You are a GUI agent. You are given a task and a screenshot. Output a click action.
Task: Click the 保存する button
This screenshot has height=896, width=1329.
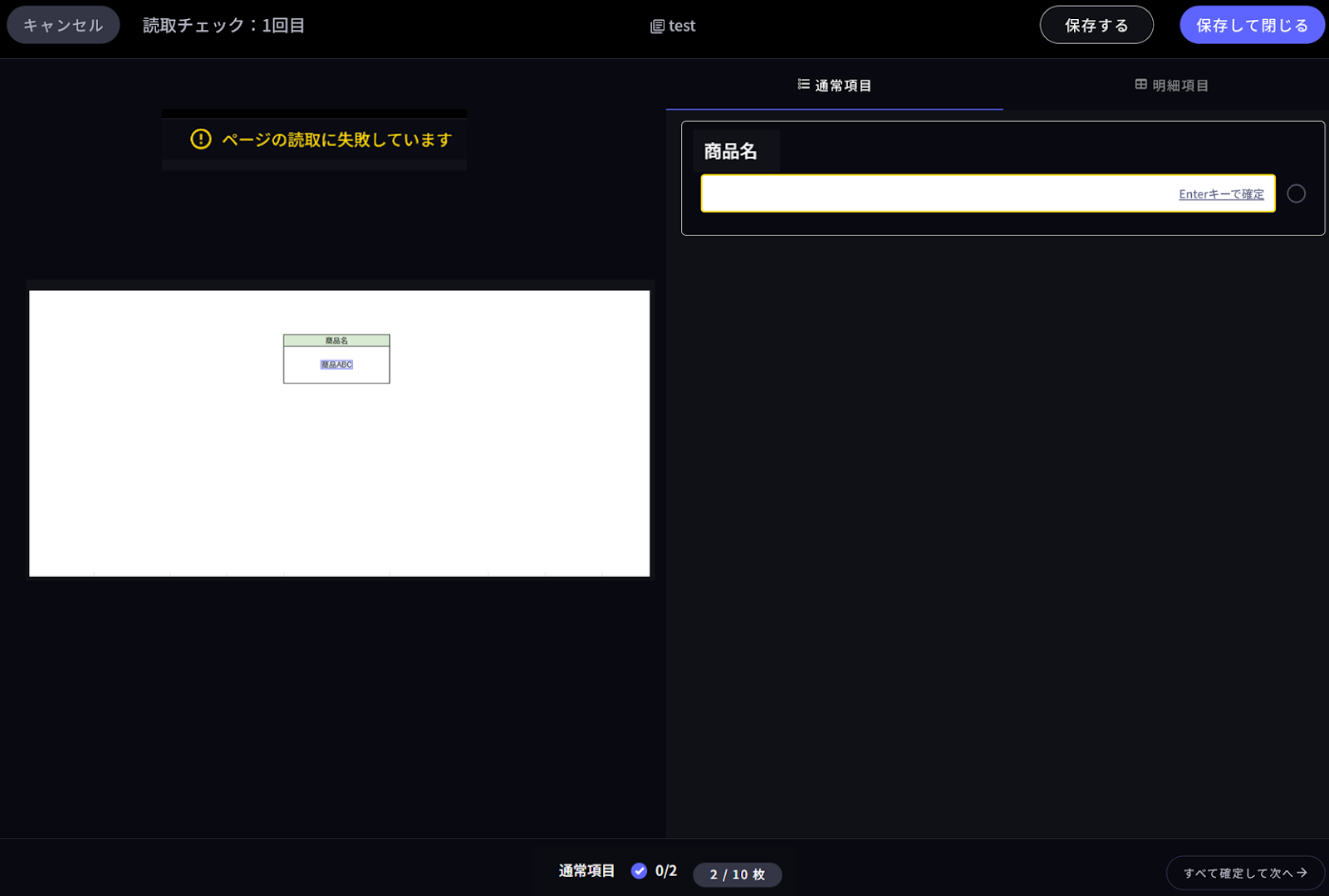[x=1096, y=25]
